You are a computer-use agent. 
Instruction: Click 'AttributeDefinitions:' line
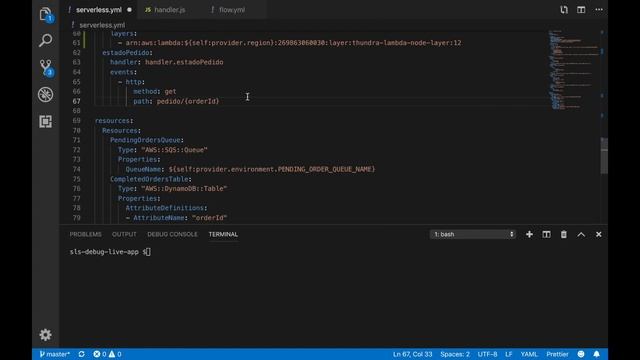tap(166, 208)
